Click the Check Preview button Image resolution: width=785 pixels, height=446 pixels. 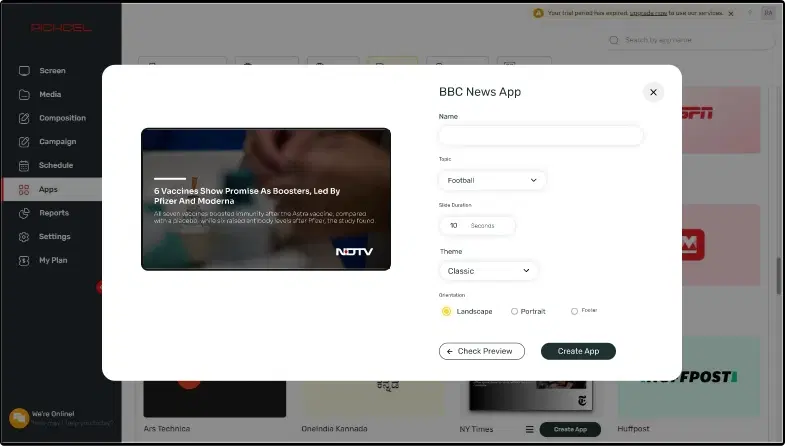click(482, 351)
